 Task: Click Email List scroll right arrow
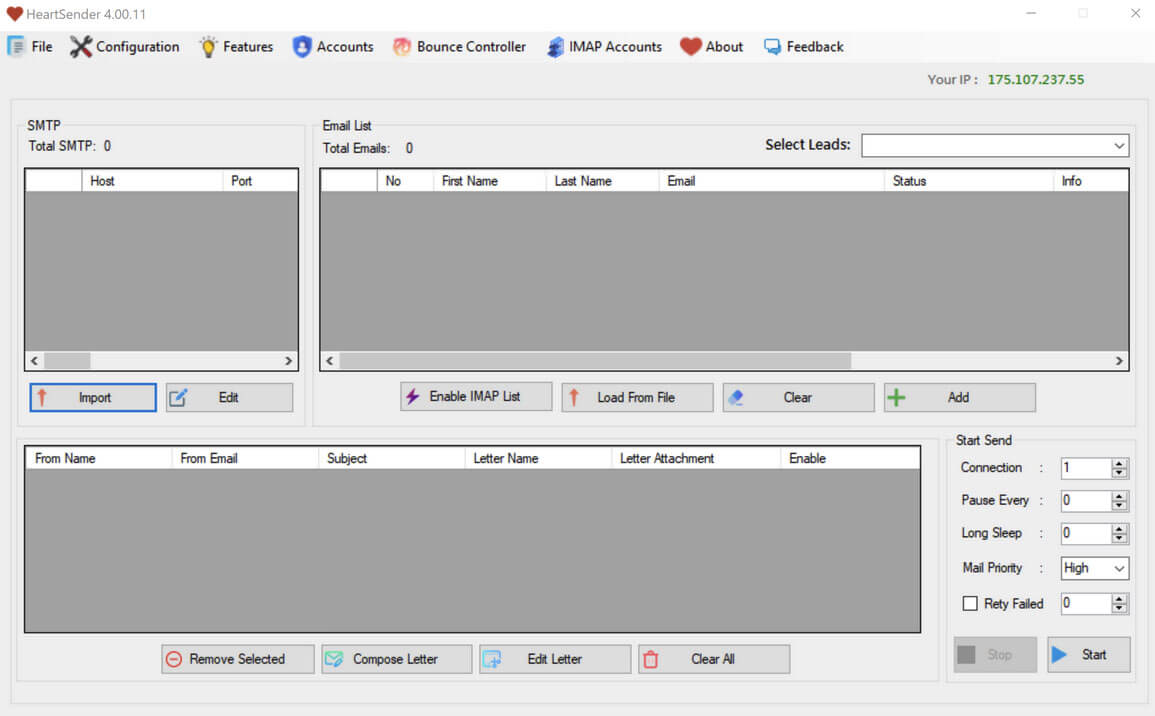[1119, 361]
